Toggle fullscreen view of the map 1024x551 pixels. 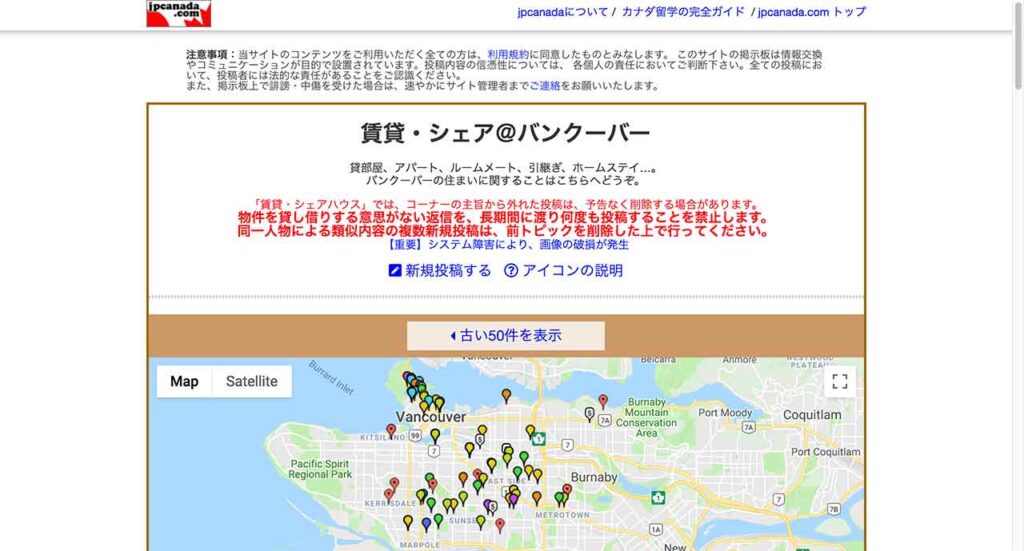pos(840,381)
